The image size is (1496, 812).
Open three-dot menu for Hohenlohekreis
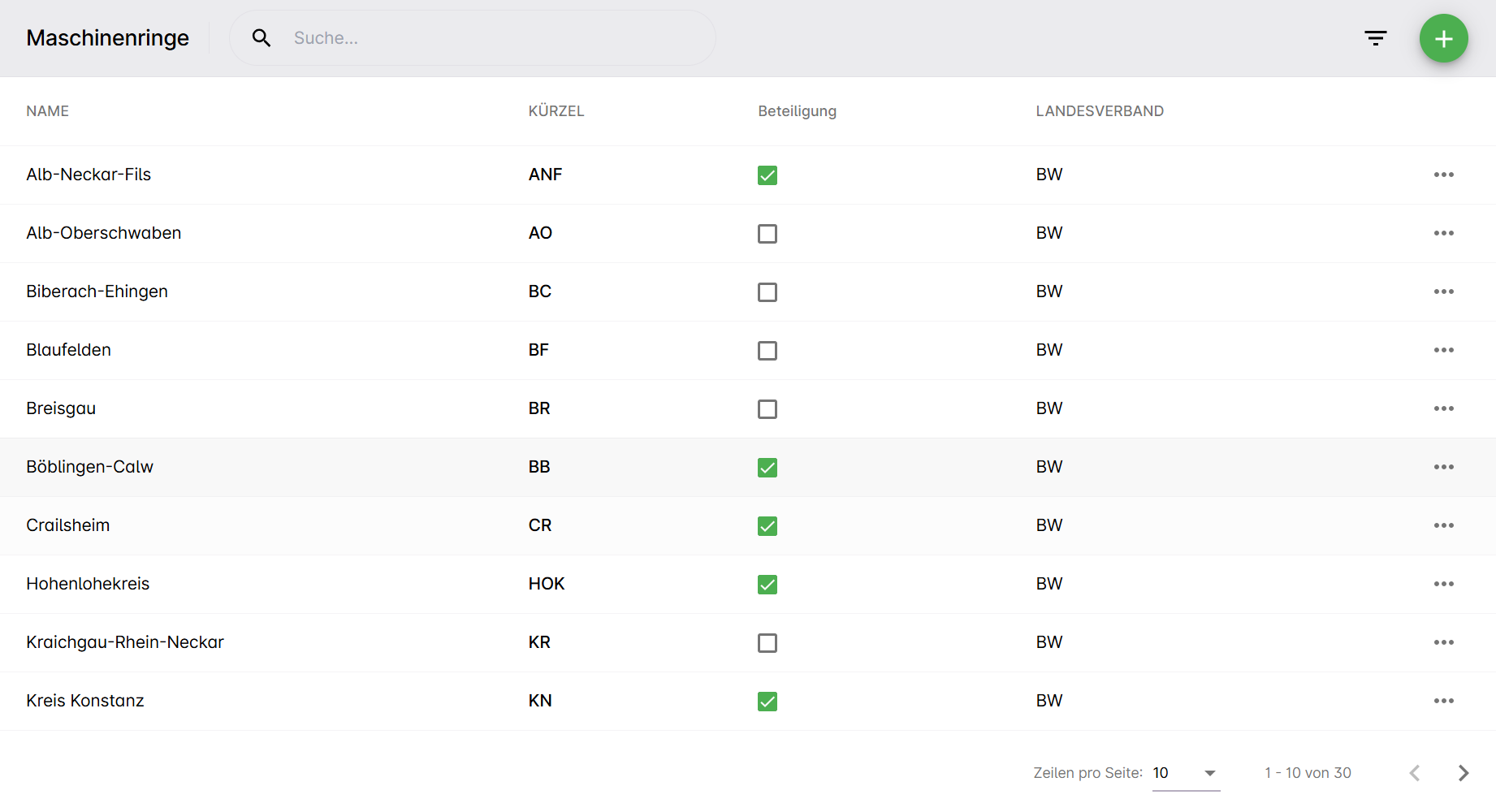pos(1443,584)
